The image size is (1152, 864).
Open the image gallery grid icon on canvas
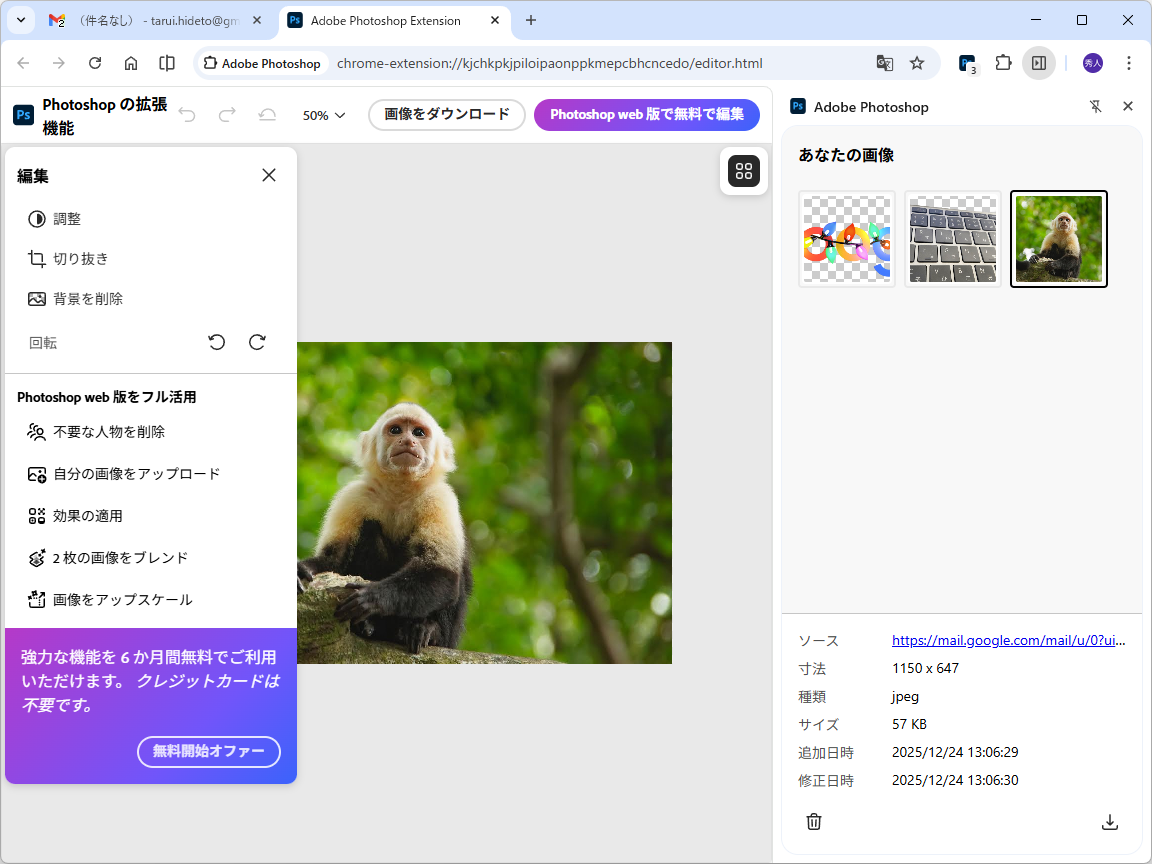coord(744,171)
